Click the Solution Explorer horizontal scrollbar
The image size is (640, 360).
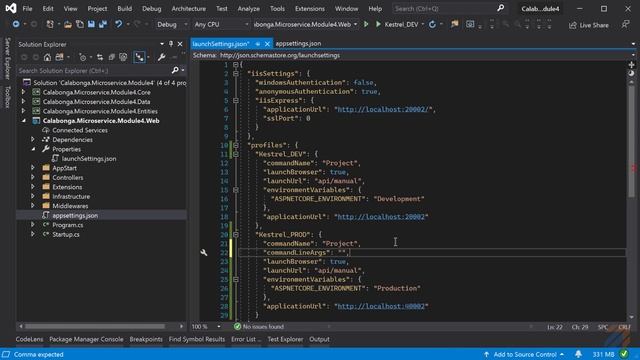tap(95, 327)
